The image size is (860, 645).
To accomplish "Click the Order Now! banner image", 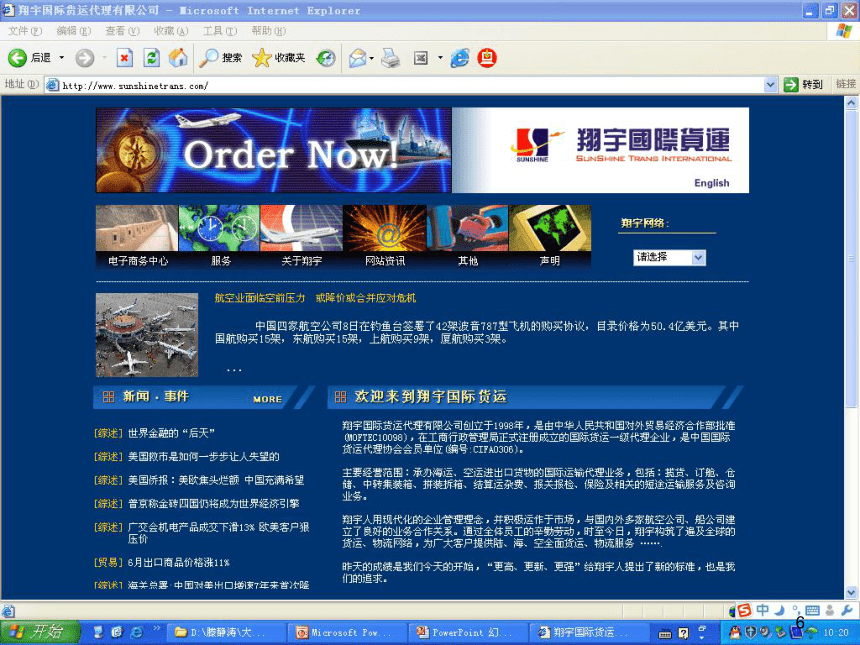I will point(274,150).
